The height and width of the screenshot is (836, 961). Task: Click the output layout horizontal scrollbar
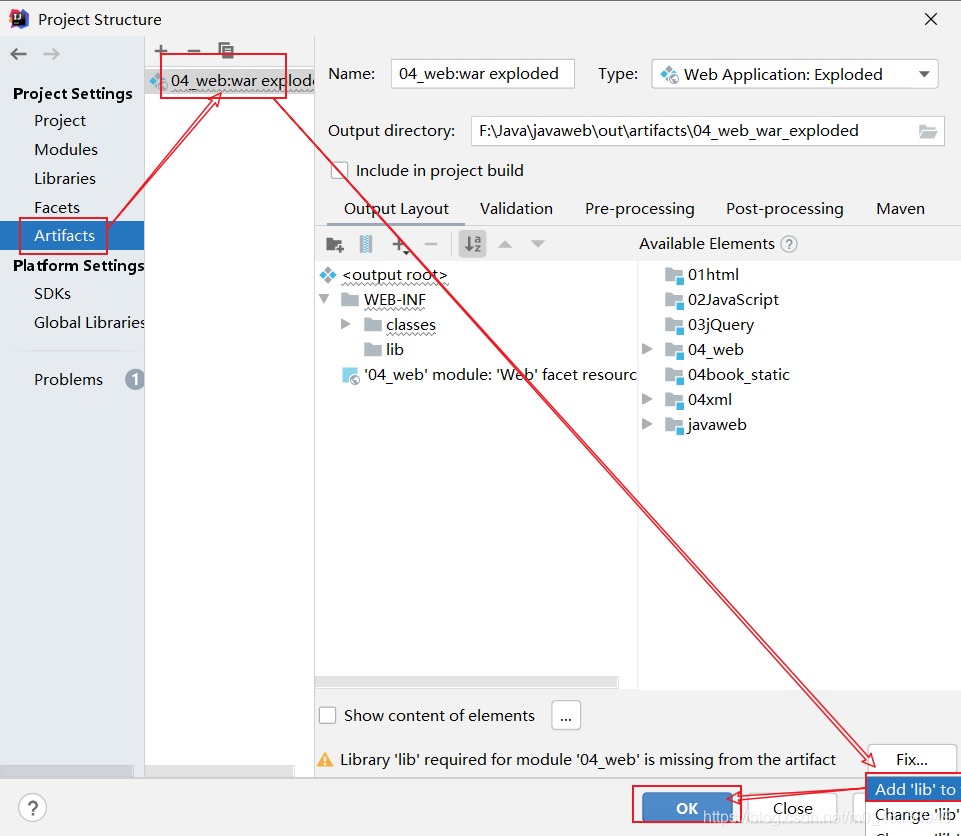pyautogui.click(x=466, y=682)
